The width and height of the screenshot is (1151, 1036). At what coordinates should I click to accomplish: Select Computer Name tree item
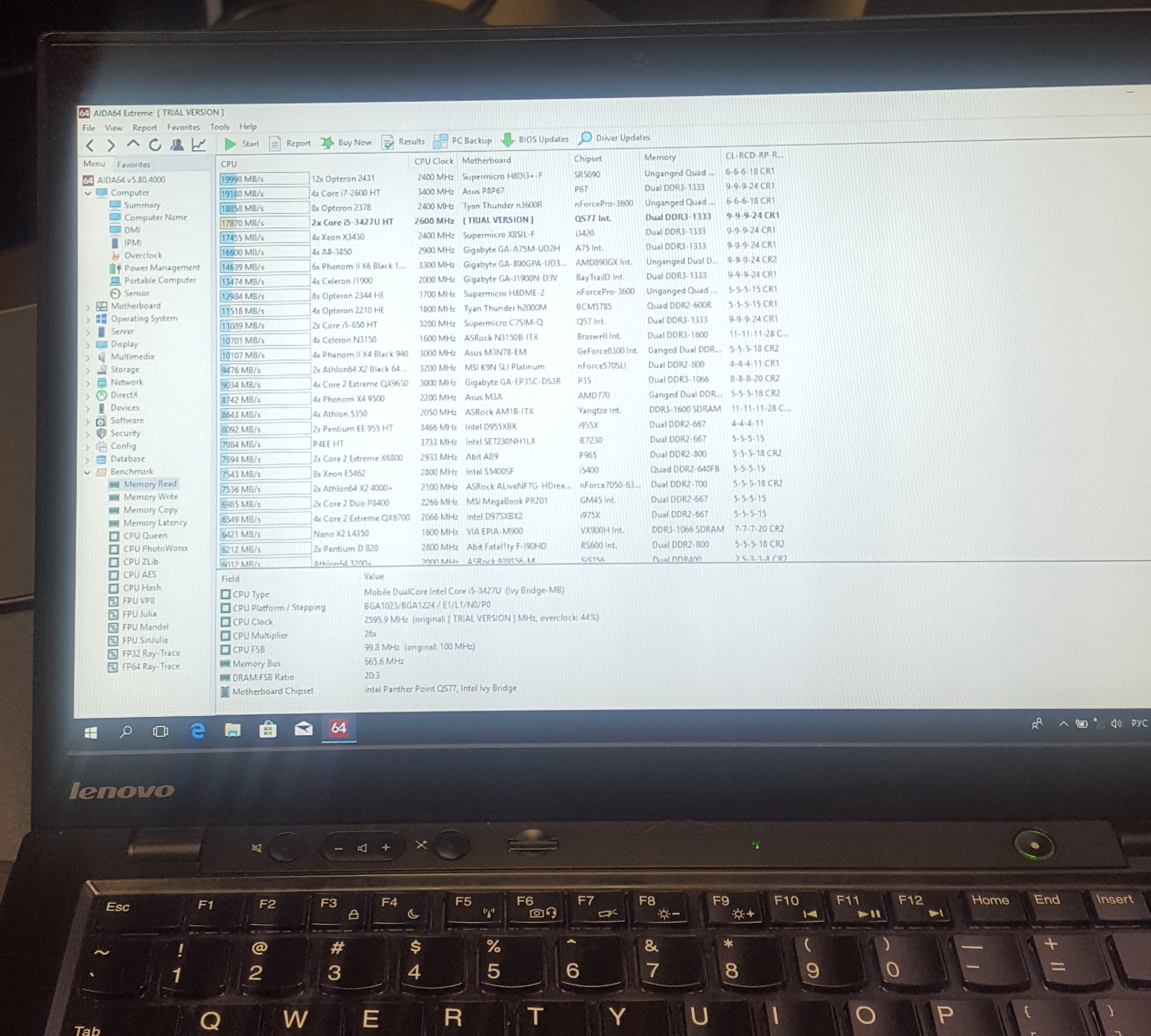[x=148, y=217]
